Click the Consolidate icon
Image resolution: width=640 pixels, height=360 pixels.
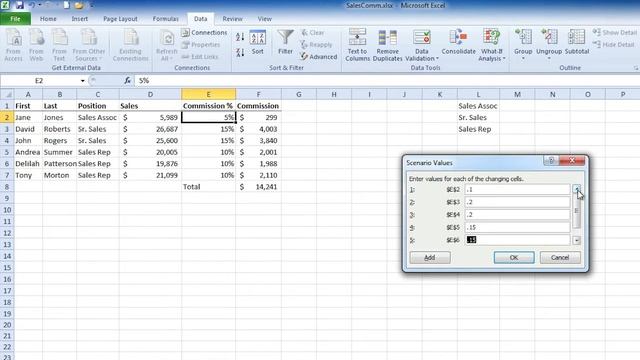[458, 43]
